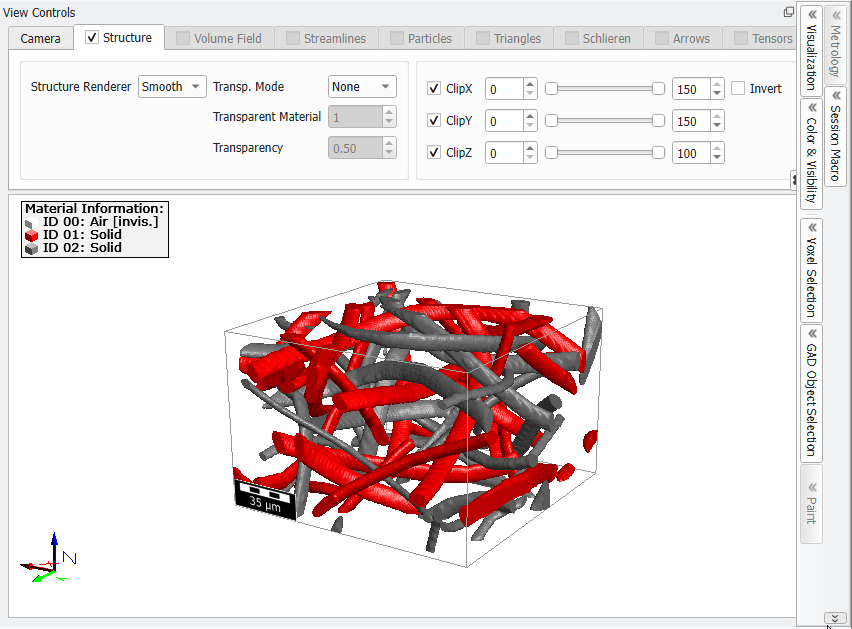Expand the bottom double-chevron button
852x629 pixels.
835,618
